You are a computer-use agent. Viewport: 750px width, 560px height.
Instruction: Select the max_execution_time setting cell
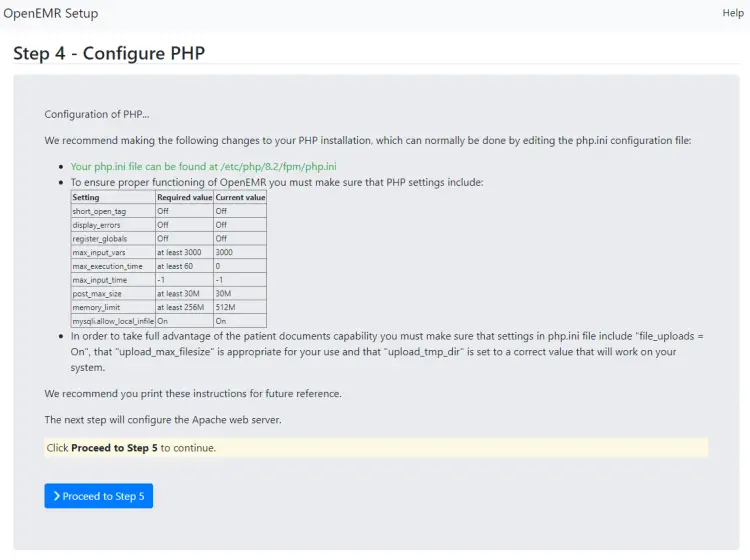pyautogui.click(x=106, y=267)
